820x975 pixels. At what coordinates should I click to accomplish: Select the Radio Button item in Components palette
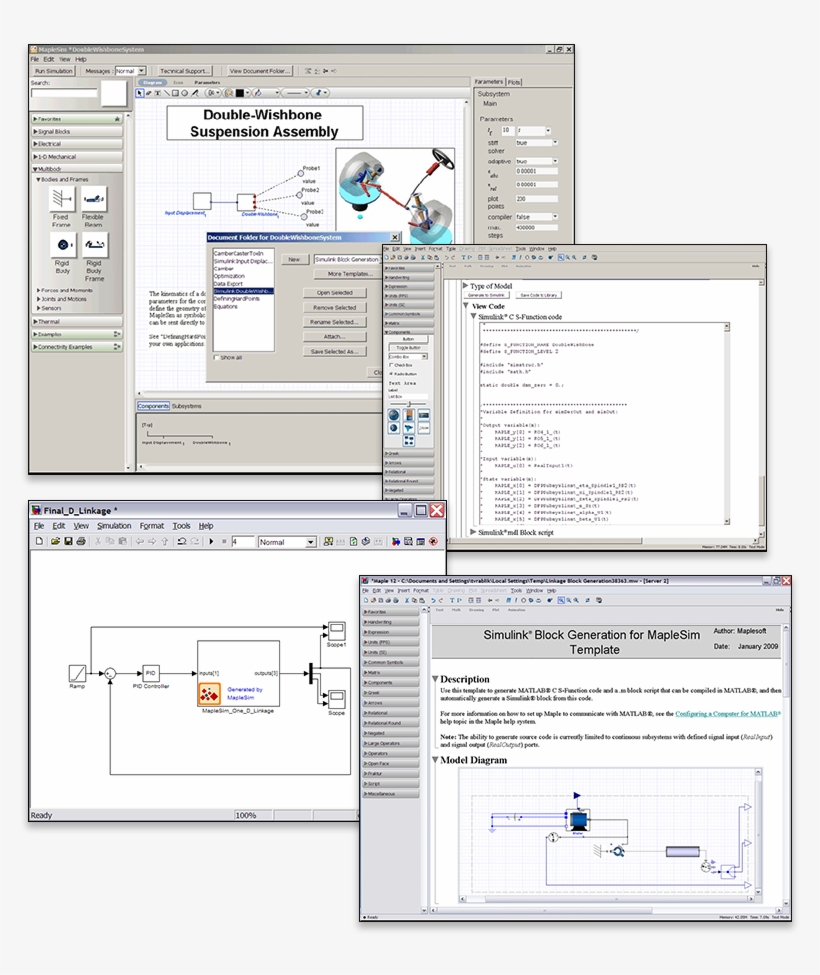tap(403, 374)
